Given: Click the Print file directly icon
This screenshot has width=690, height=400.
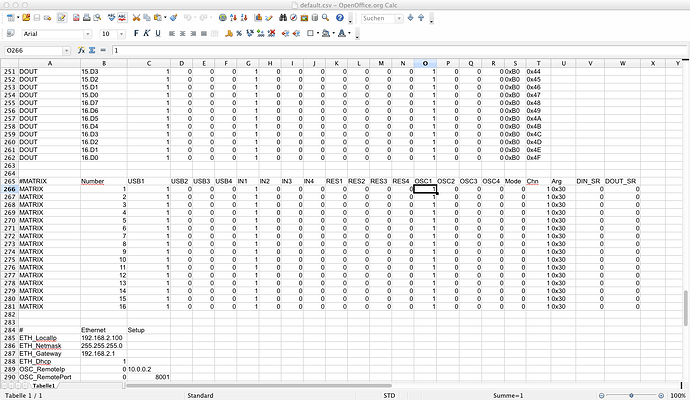Looking at the screenshot, I should pos(87,18).
